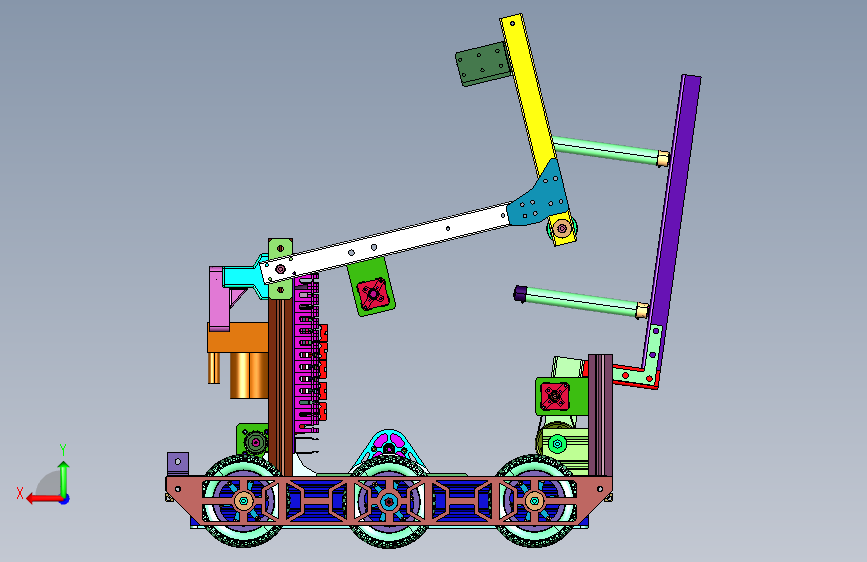Select the small purple block at chassis front
867x562 pixels.
click(178, 462)
